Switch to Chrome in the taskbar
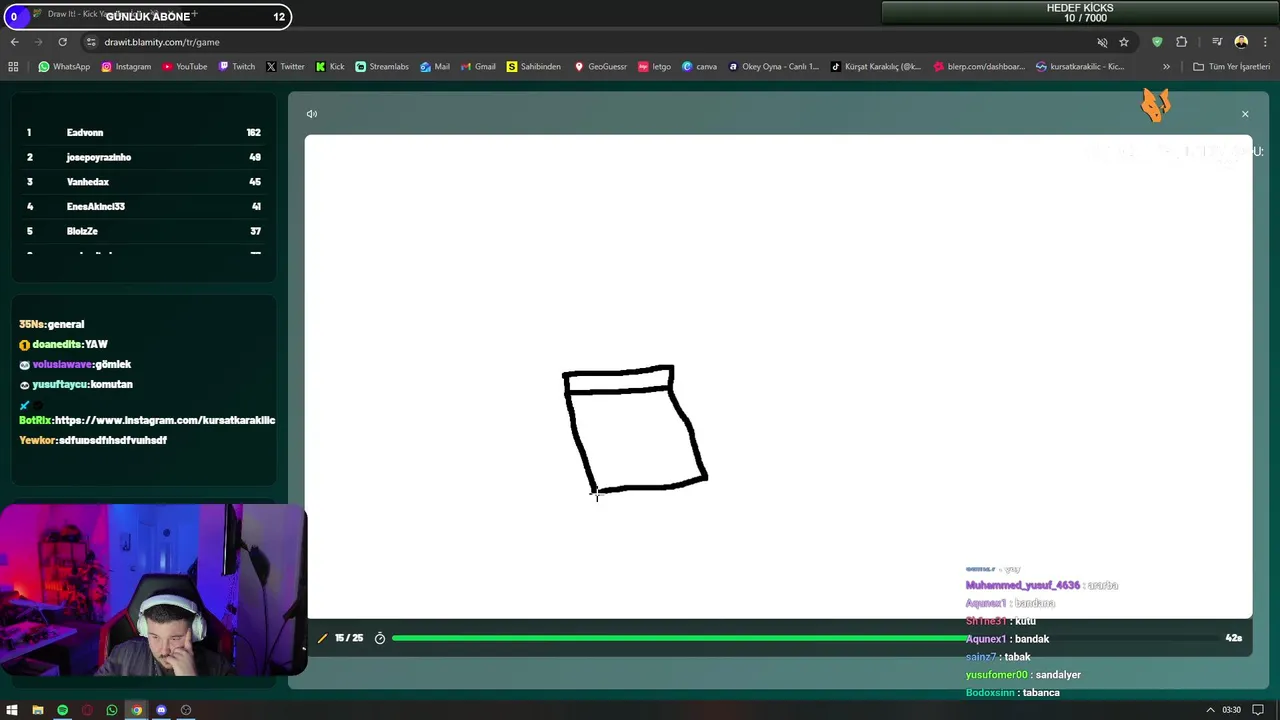Viewport: 1280px width, 720px height. pos(136,710)
